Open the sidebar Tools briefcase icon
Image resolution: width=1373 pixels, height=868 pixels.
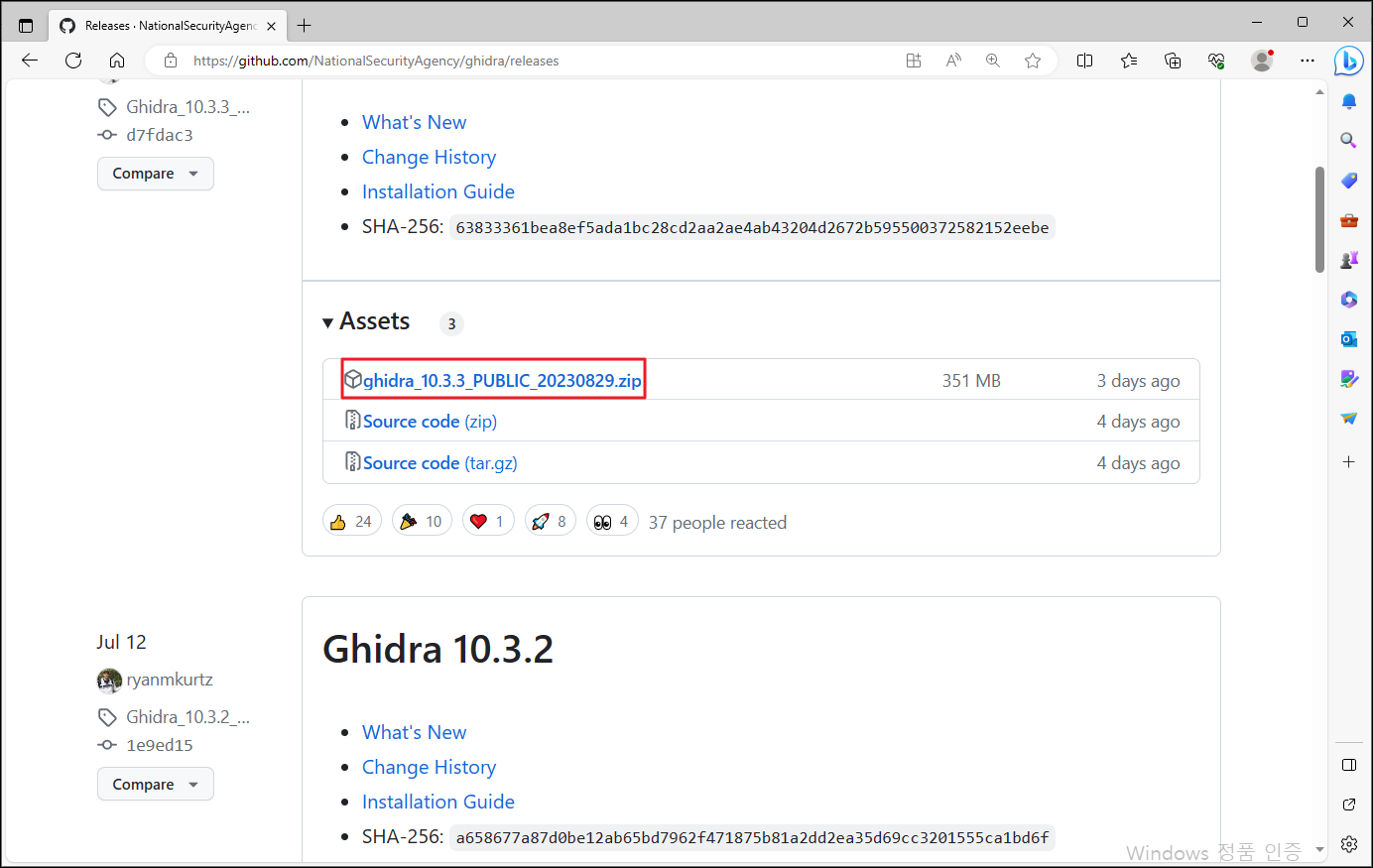click(x=1349, y=220)
